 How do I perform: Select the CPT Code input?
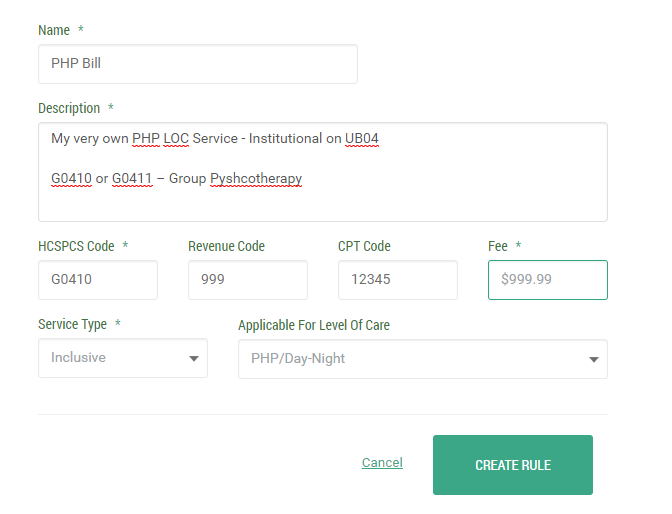click(398, 280)
